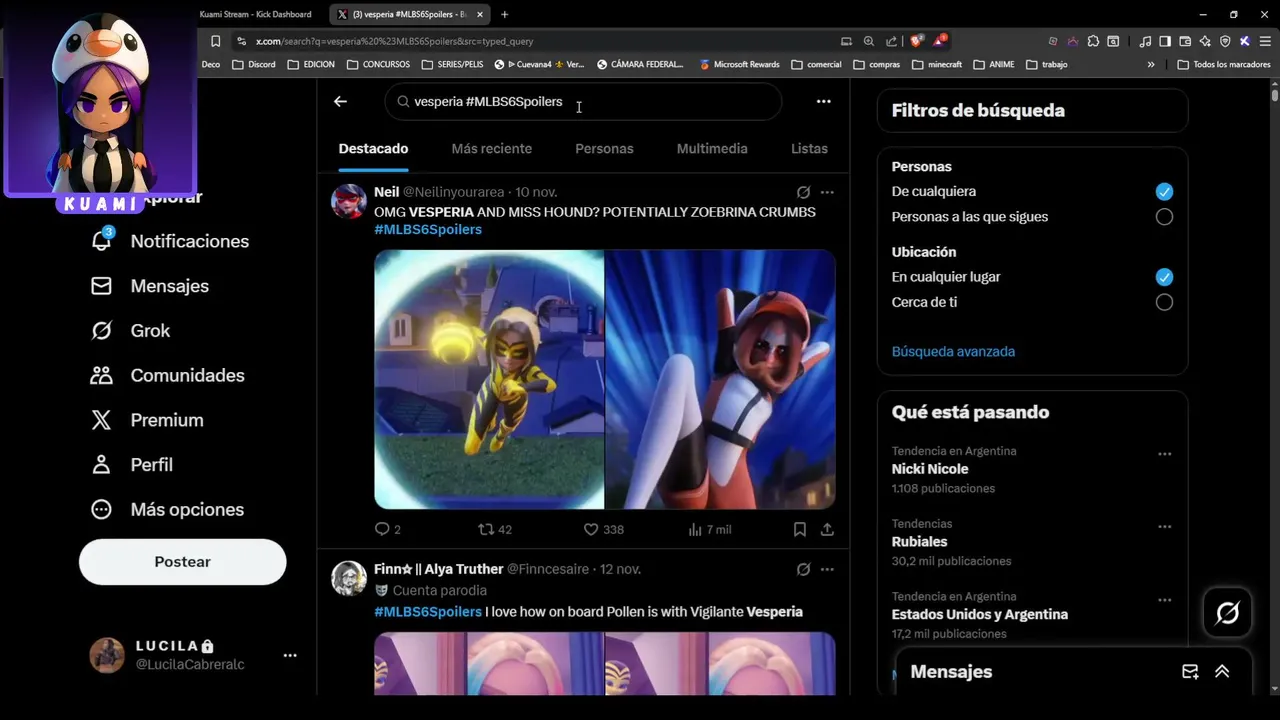Open Brave Wallet icon in toolbar

[x=1185, y=41]
